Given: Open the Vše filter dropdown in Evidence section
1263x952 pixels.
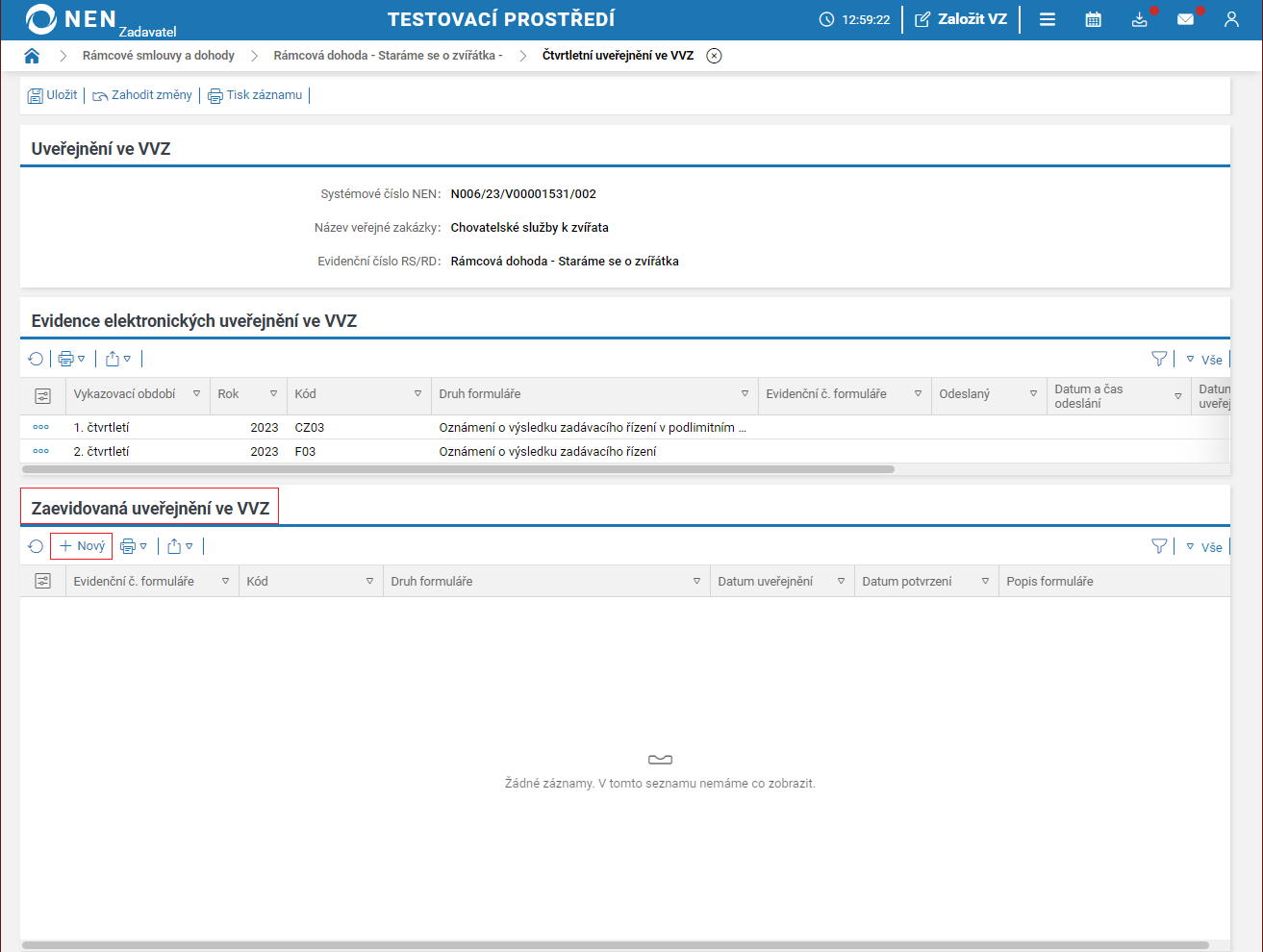Looking at the screenshot, I should [x=1203, y=360].
